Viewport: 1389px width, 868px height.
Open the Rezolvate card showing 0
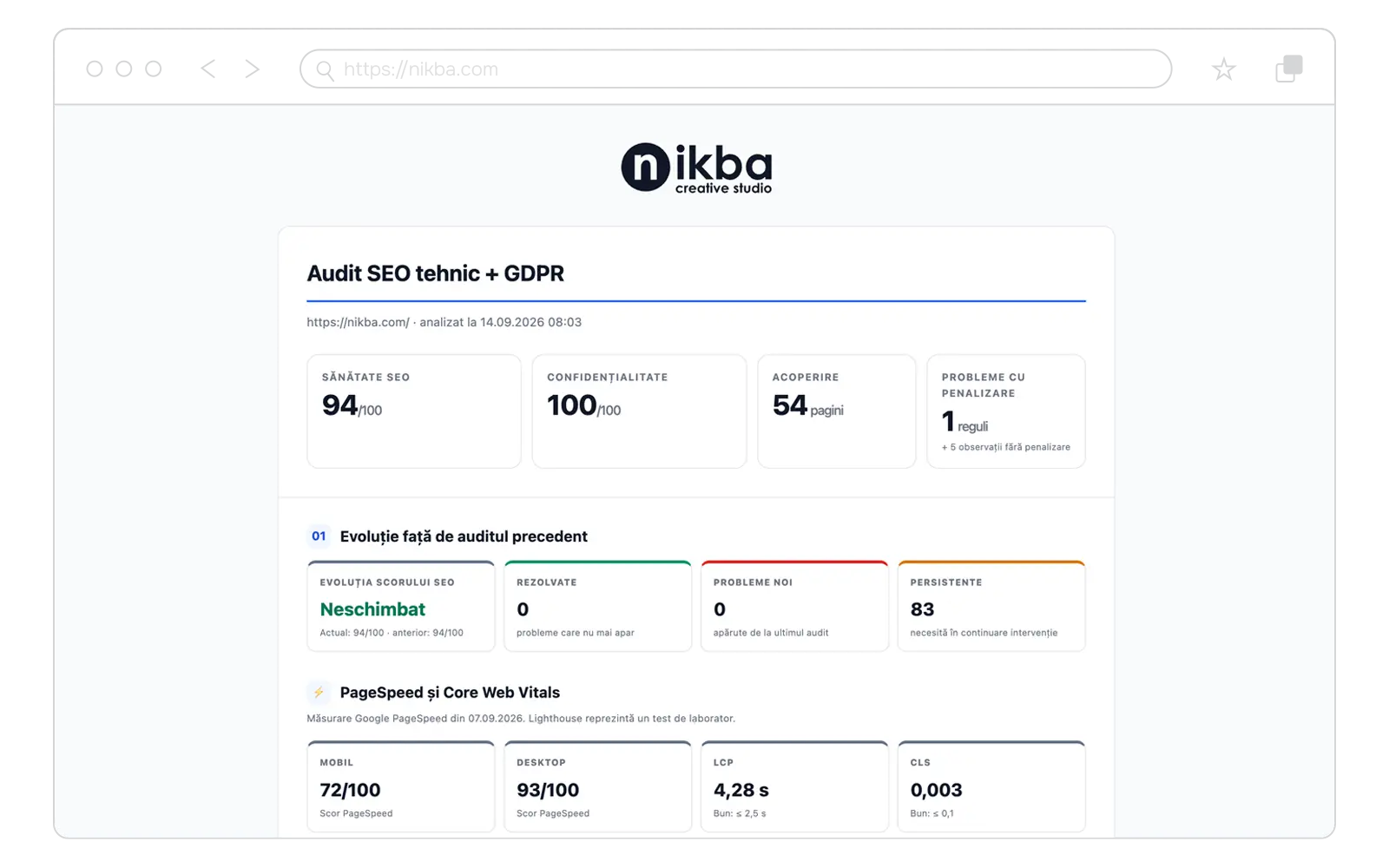[597, 606]
